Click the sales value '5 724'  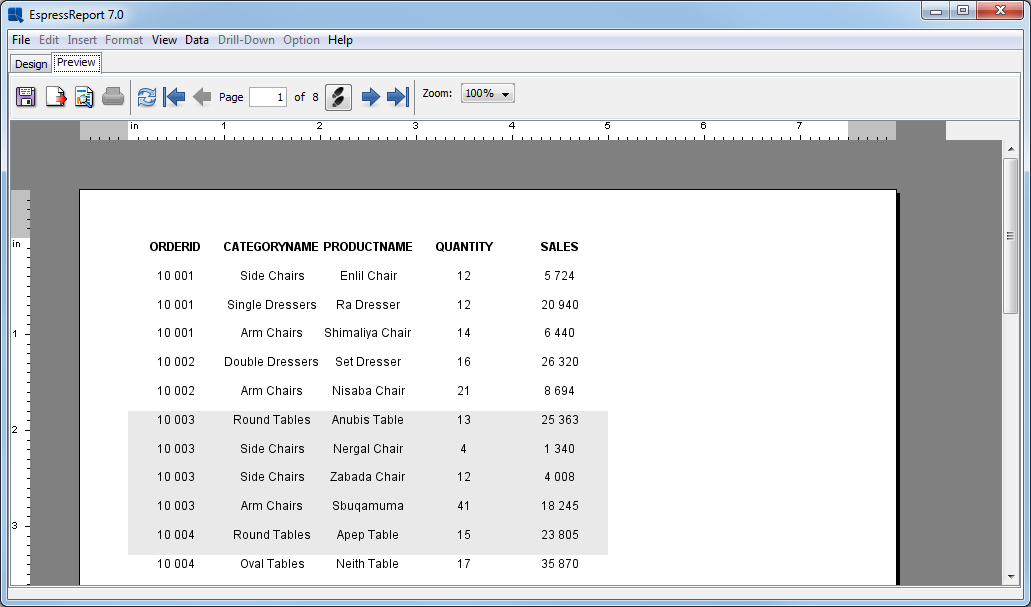(x=560, y=276)
